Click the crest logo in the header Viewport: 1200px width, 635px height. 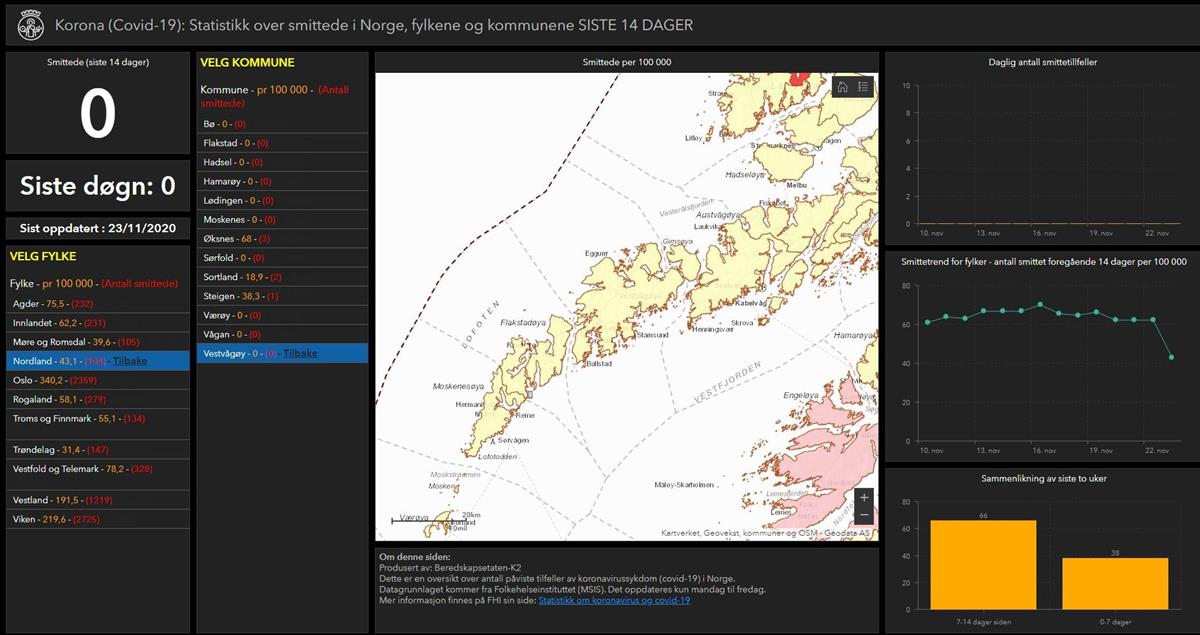coord(31,24)
